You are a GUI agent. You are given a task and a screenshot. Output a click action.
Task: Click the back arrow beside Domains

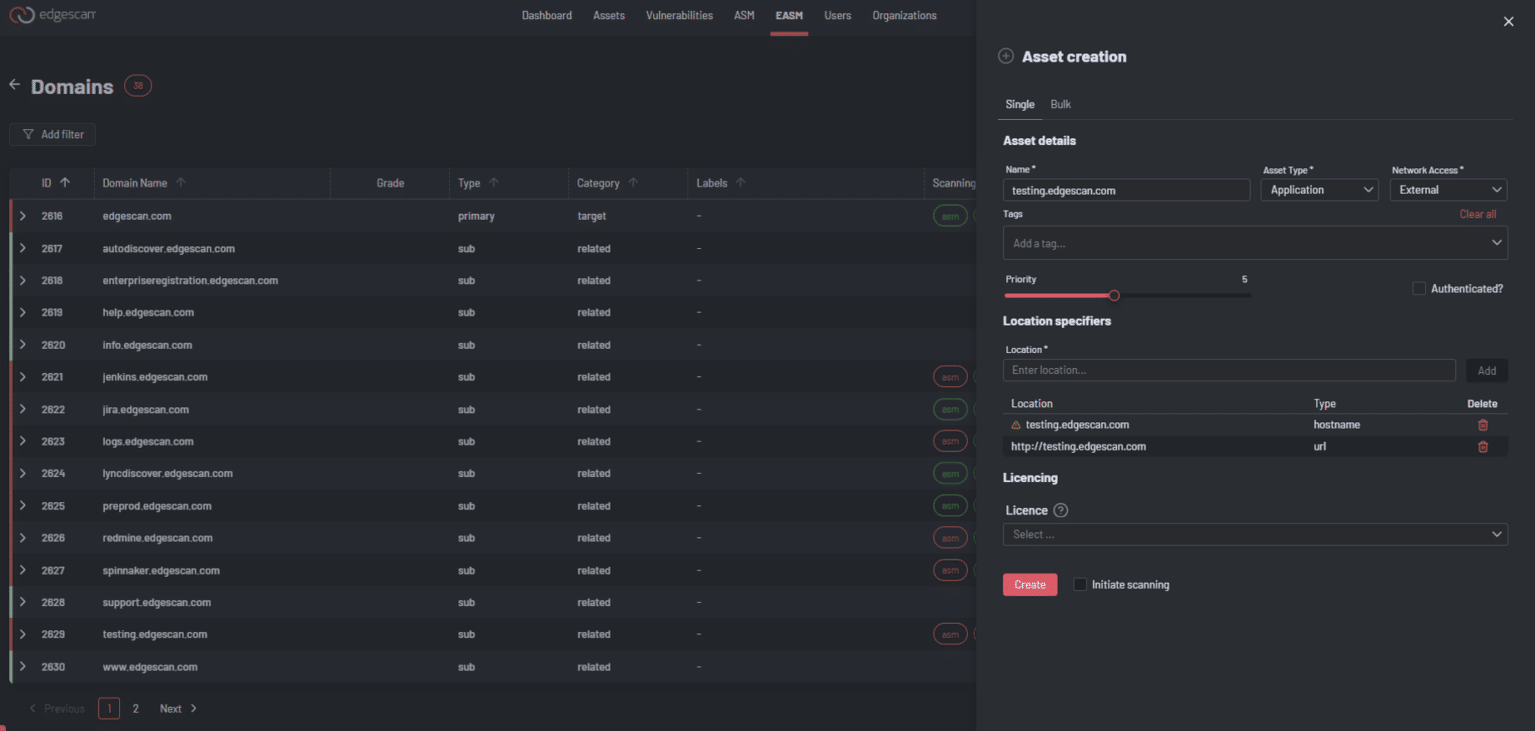pyautogui.click(x=14, y=85)
